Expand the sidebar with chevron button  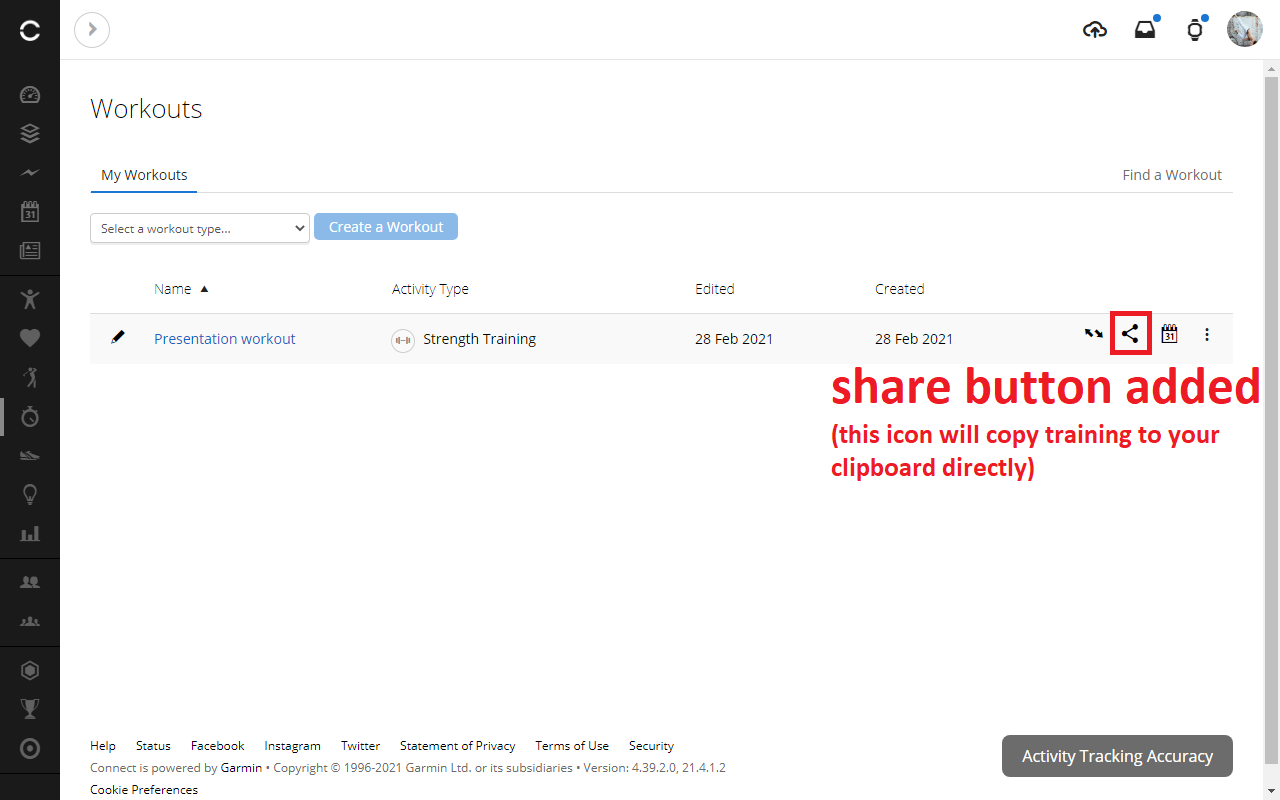point(92,30)
